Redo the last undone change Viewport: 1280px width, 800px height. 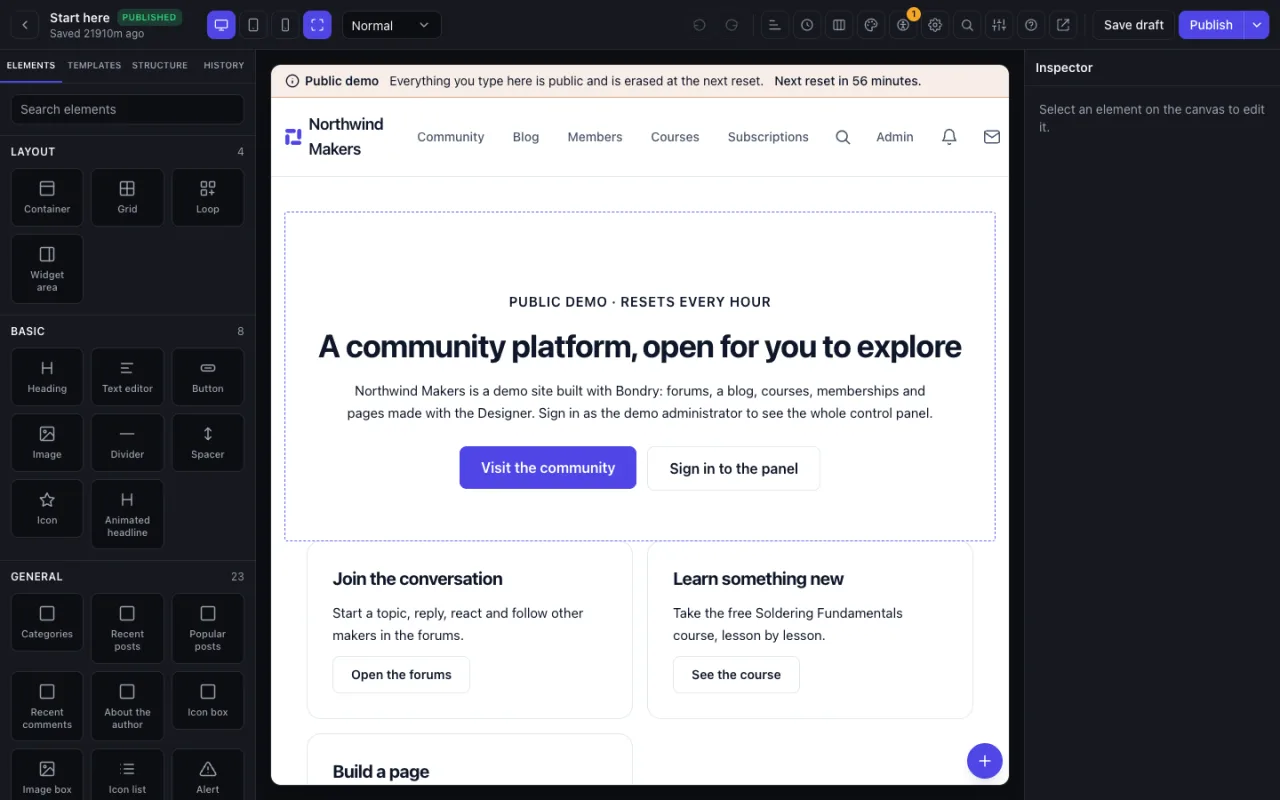pos(731,25)
